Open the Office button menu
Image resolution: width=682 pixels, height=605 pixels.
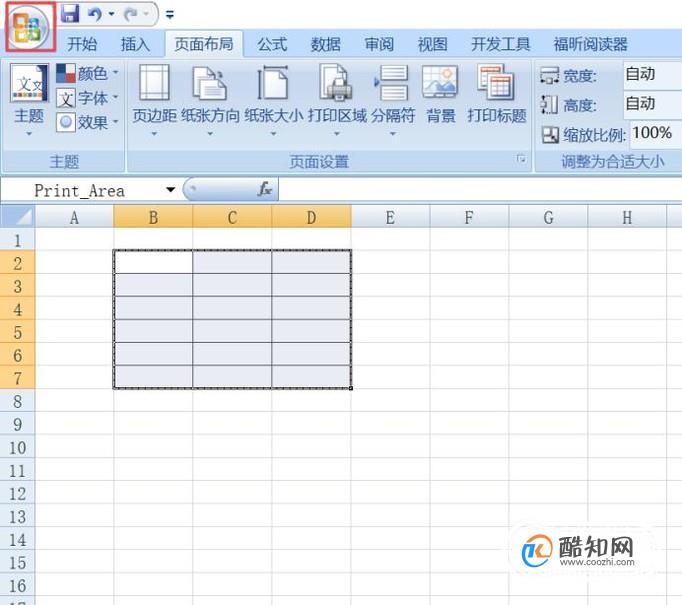tap(30, 27)
